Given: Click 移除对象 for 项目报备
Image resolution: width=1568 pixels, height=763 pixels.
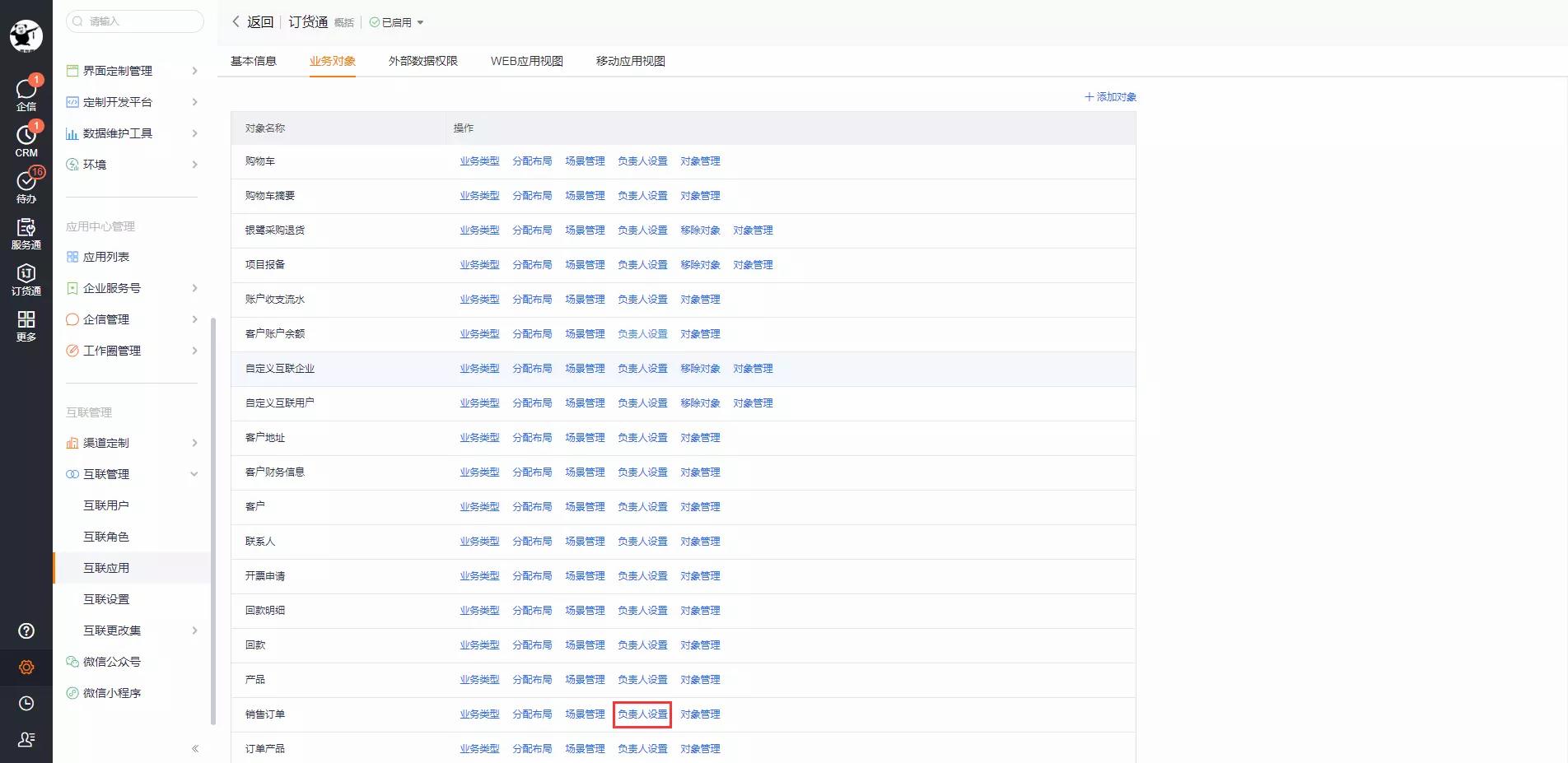Looking at the screenshot, I should click(700, 265).
